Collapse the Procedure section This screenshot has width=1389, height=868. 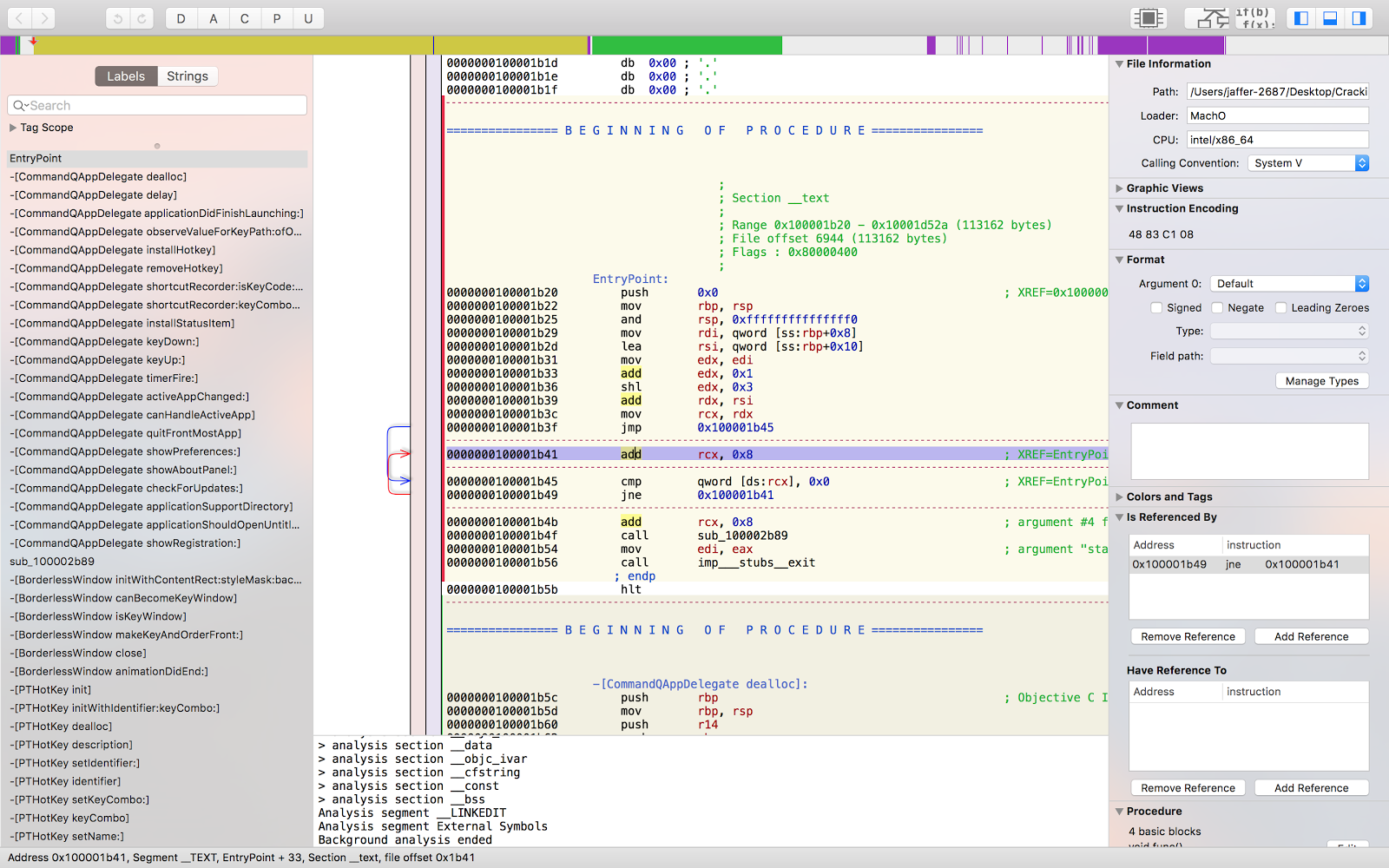pyautogui.click(x=1120, y=812)
